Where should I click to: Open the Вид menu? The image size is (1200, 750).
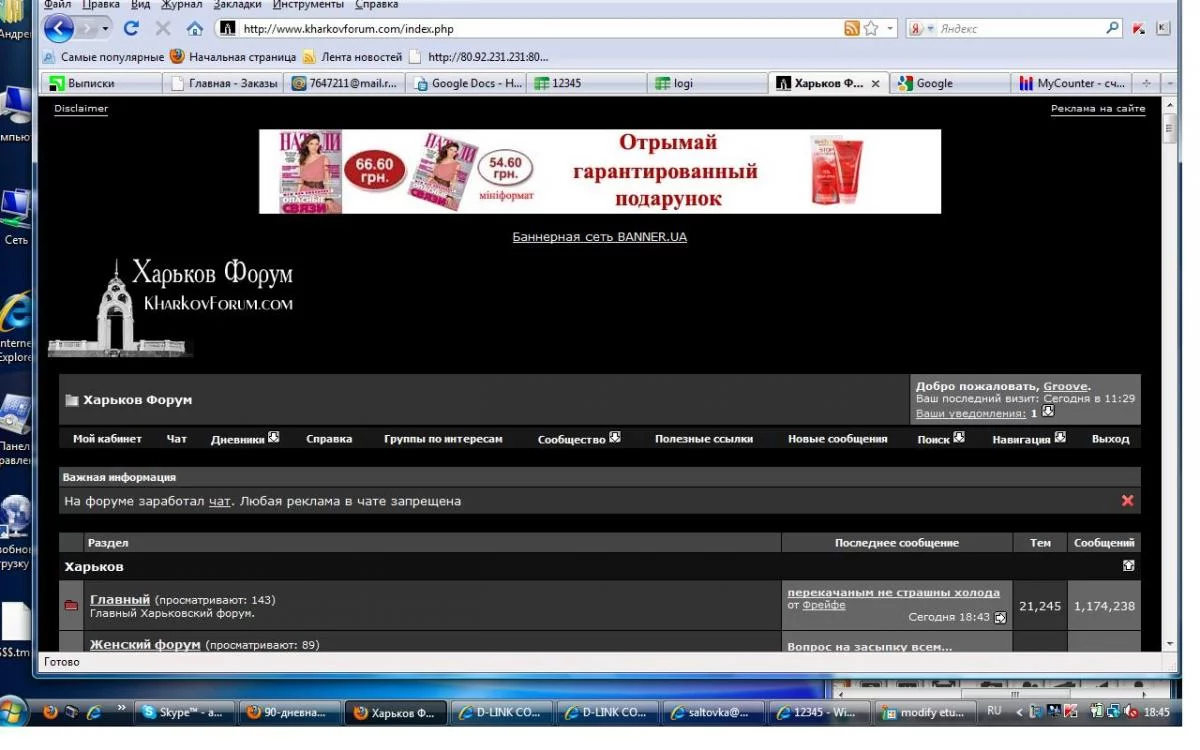click(x=140, y=5)
